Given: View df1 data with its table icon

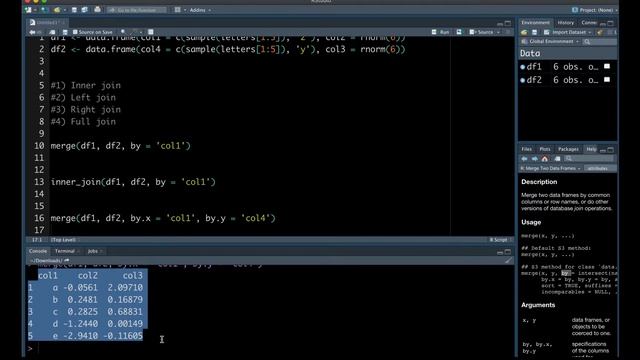Looking at the screenshot, I should point(607,67).
